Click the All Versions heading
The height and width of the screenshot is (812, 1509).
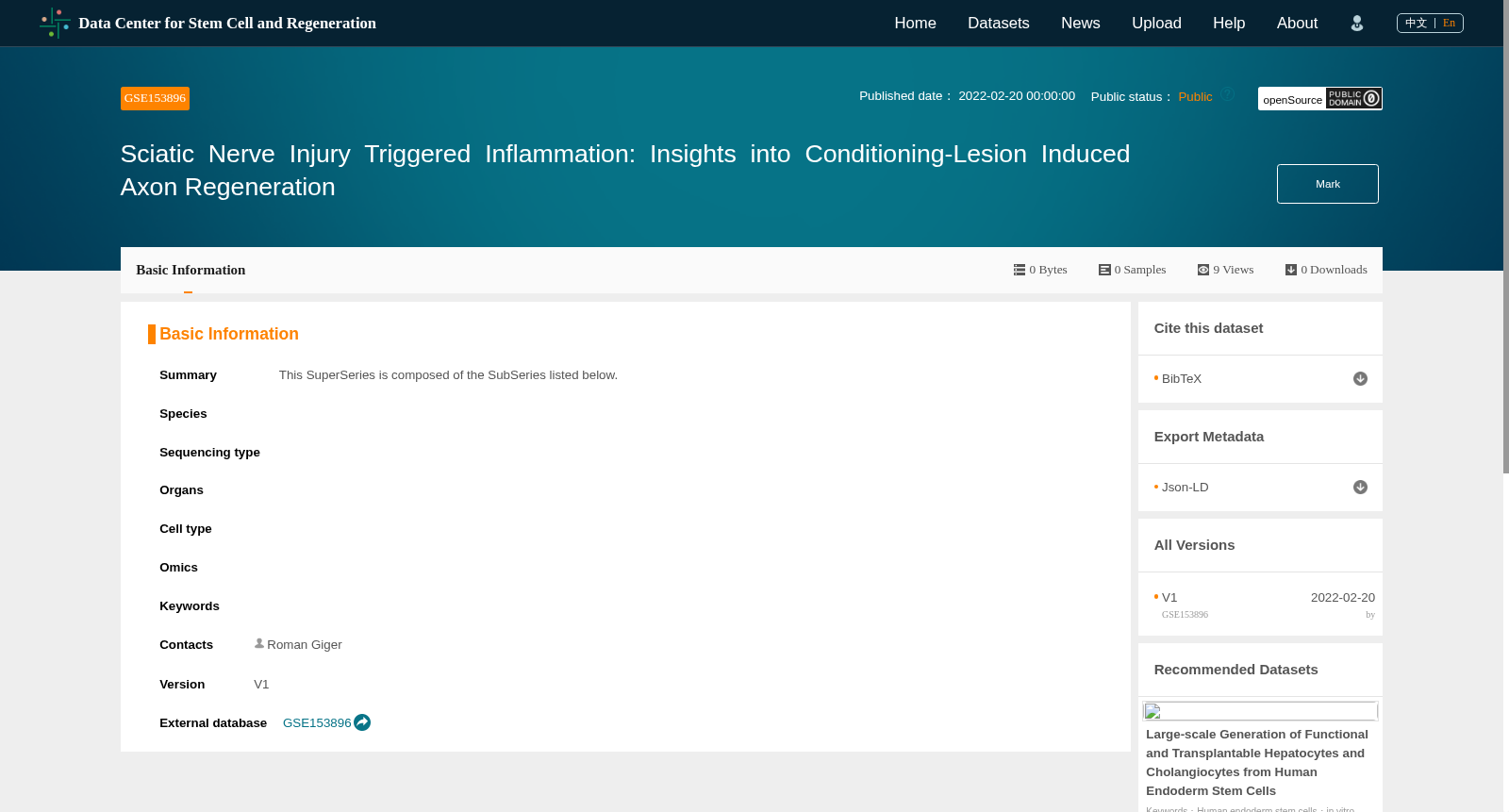[1194, 545]
